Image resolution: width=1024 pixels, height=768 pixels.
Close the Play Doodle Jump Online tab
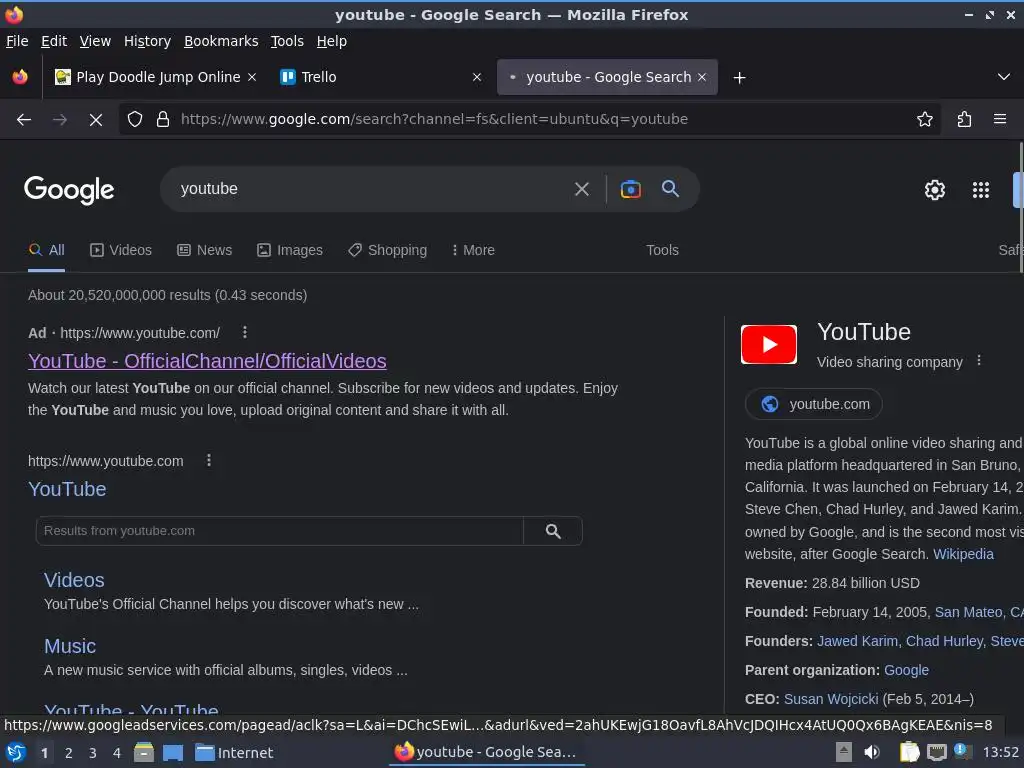[x=252, y=77]
